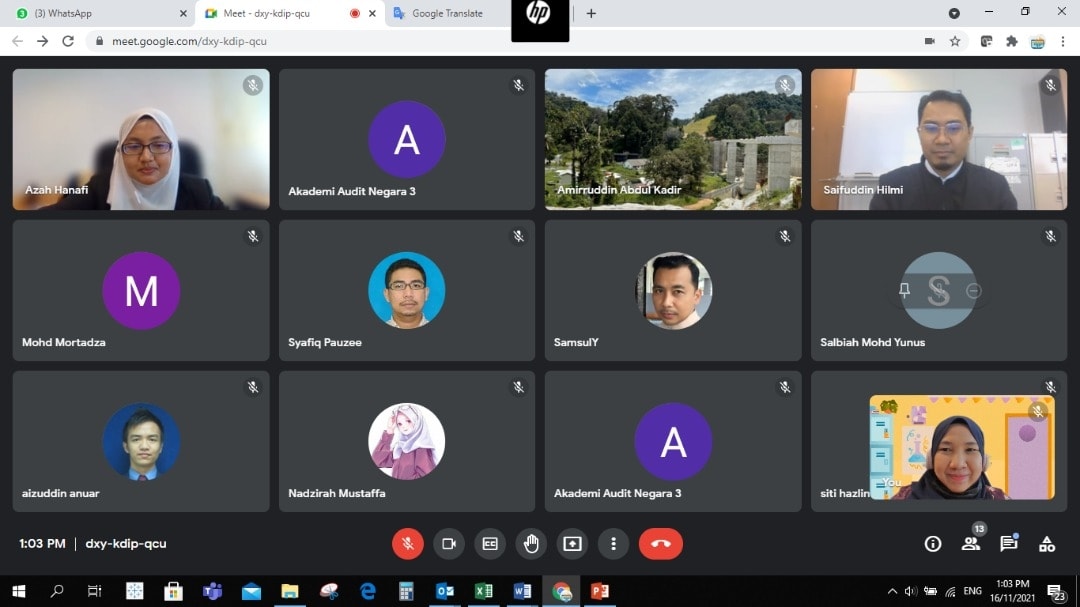Remove Salbiah Mohd Yunus from the call
The image size is (1080, 607).
click(973, 291)
